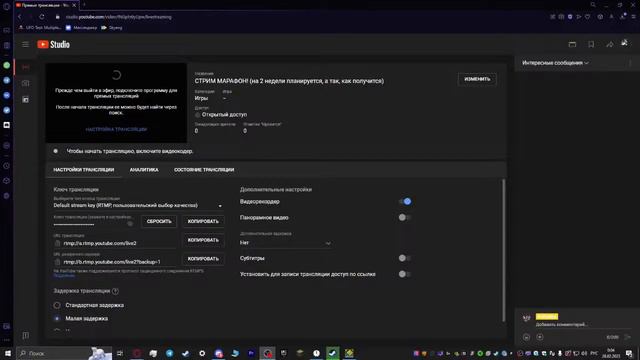This screenshot has height=360, width=640.
Task: Switch to the Состояние трансляции tab
Action: pyautogui.click(x=204, y=170)
